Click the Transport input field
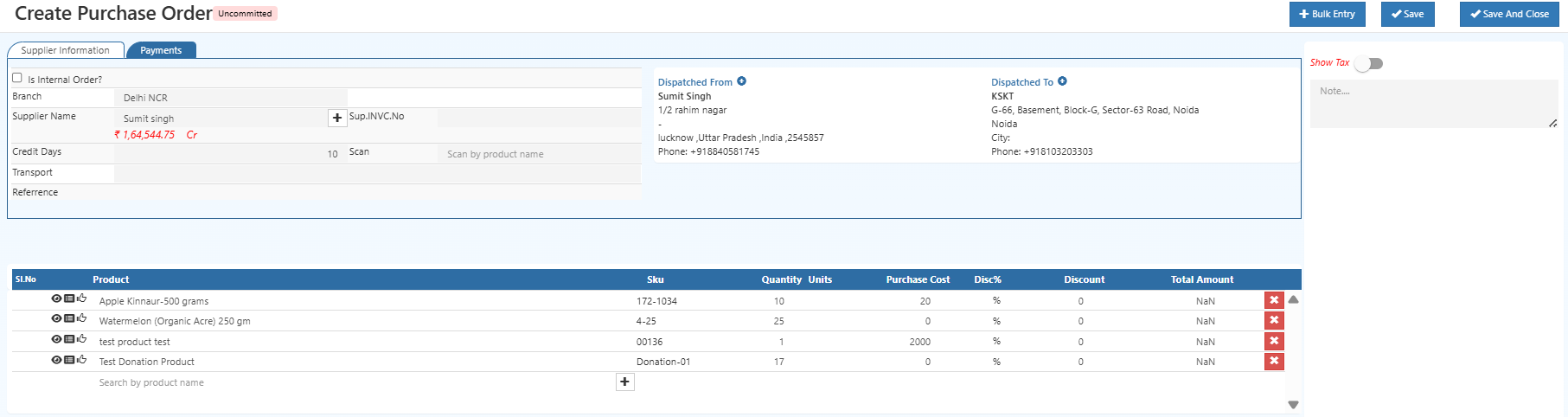The image size is (1568, 417). click(x=377, y=174)
